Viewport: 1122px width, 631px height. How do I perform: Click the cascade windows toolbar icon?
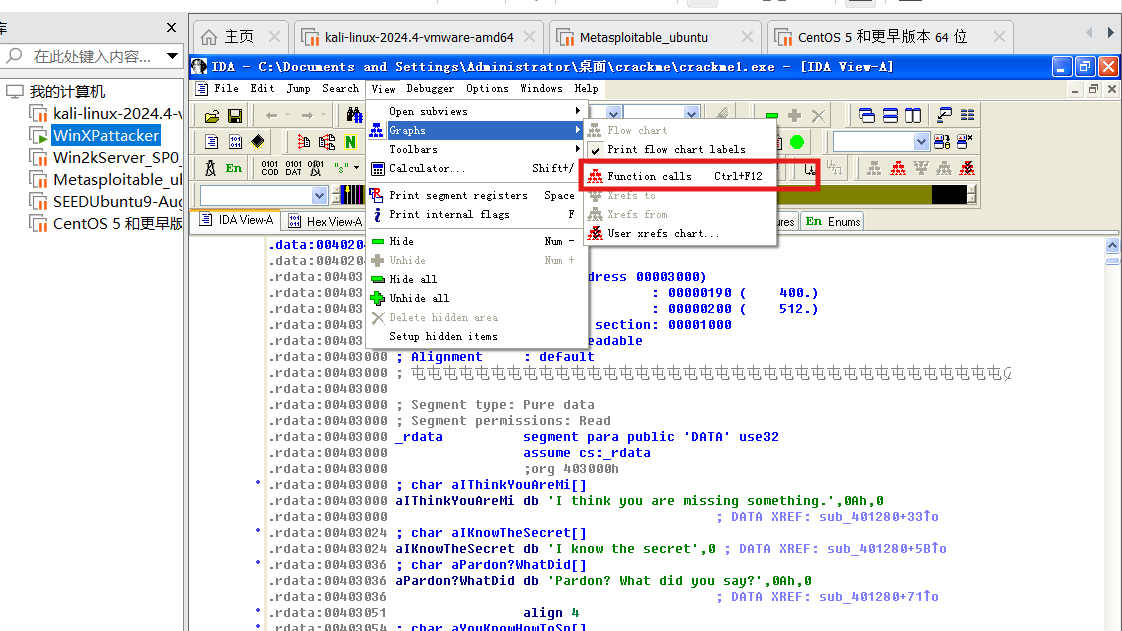[867, 115]
